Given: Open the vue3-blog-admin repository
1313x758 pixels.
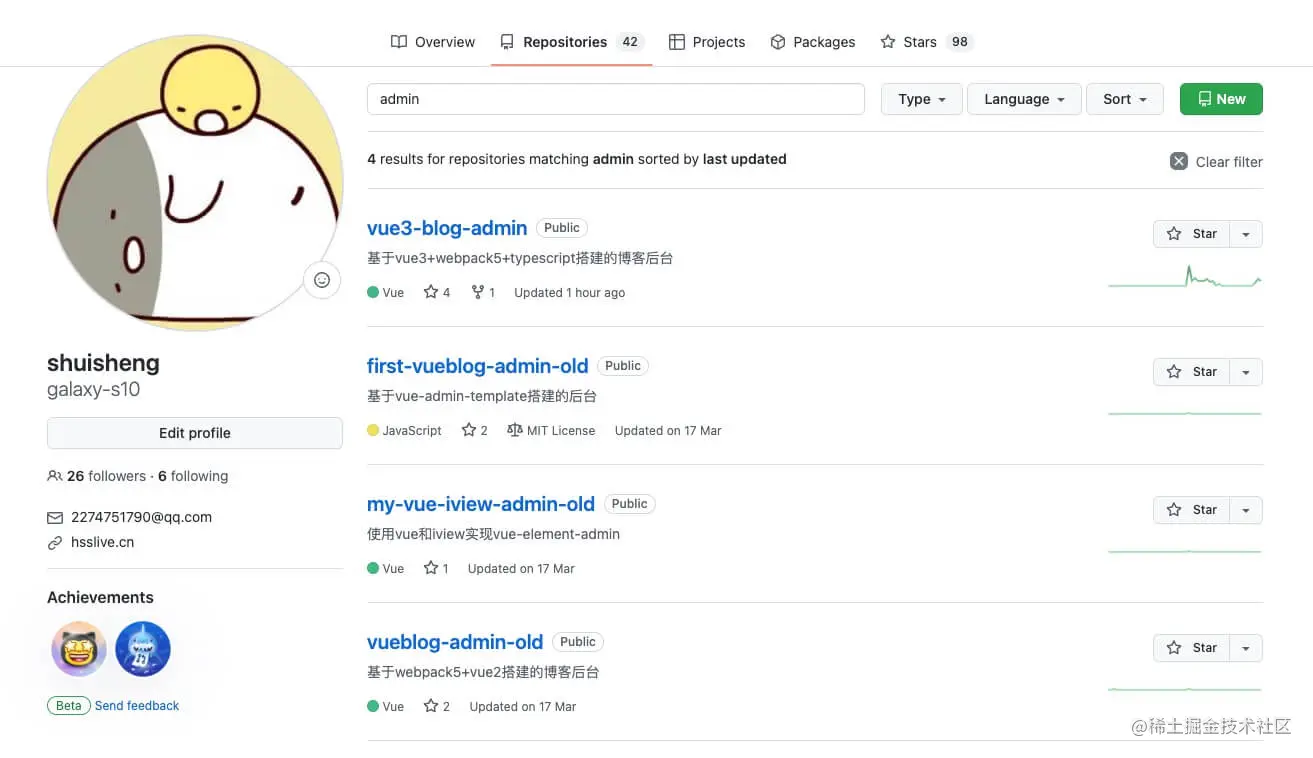Looking at the screenshot, I should 447,228.
